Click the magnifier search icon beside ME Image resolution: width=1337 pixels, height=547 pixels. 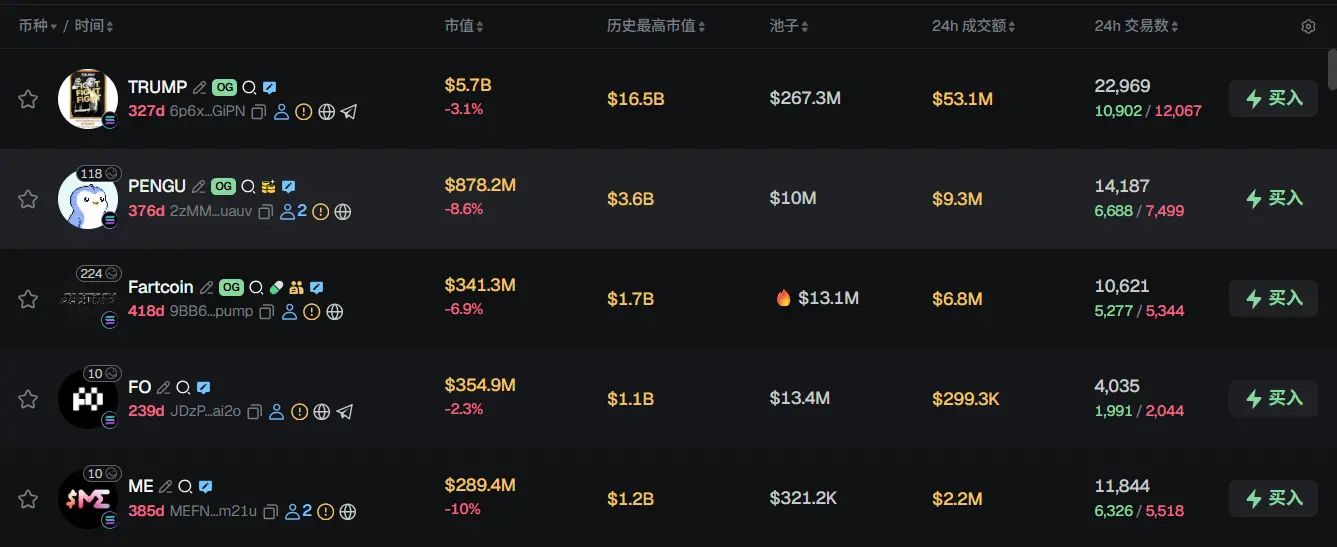(x=185, y=487)
